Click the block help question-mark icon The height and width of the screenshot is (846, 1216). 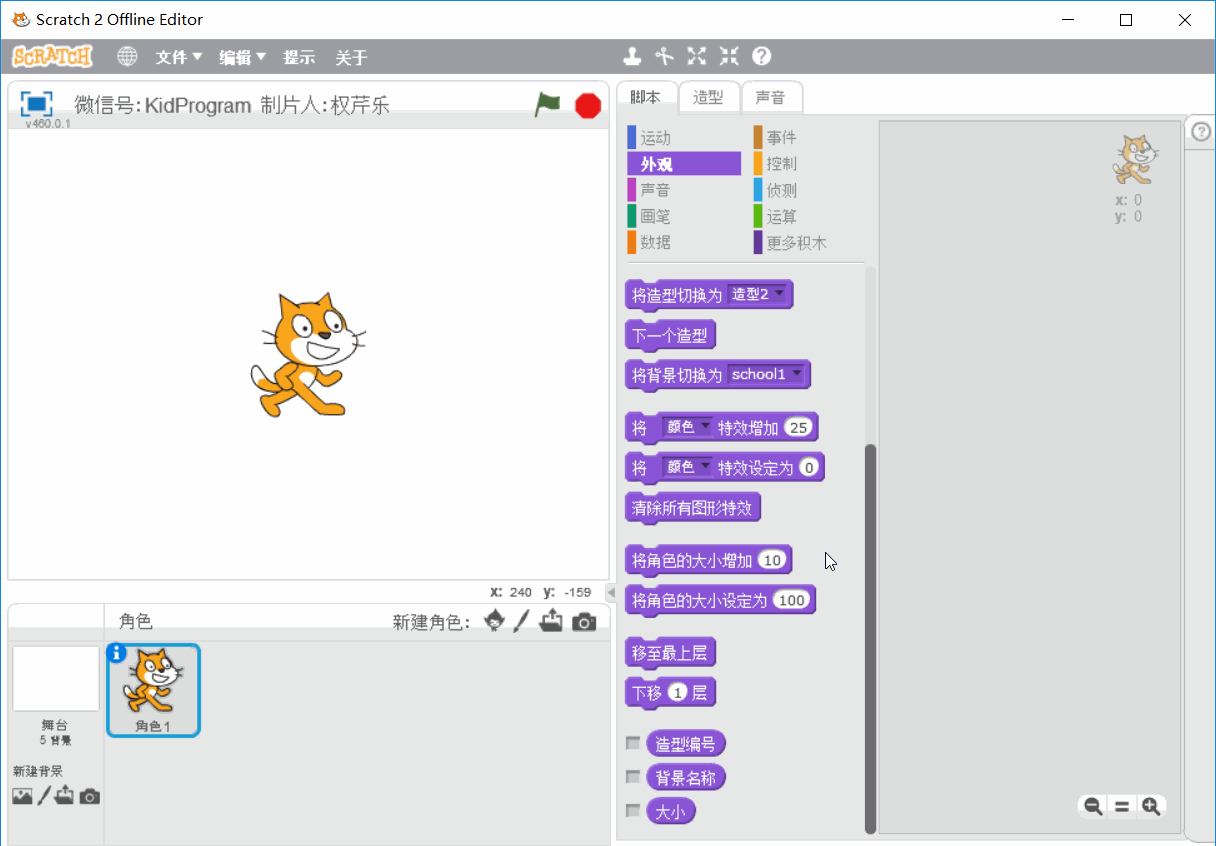[x=762, y=56]
